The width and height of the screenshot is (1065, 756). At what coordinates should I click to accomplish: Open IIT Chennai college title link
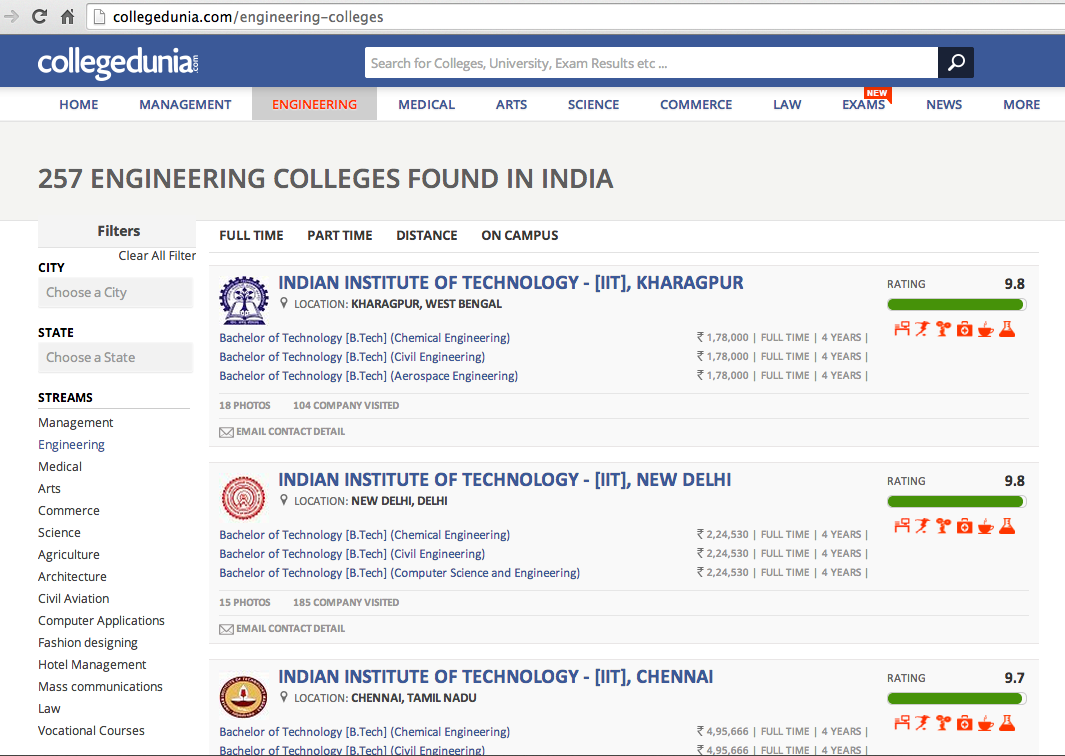coord(496,677)
